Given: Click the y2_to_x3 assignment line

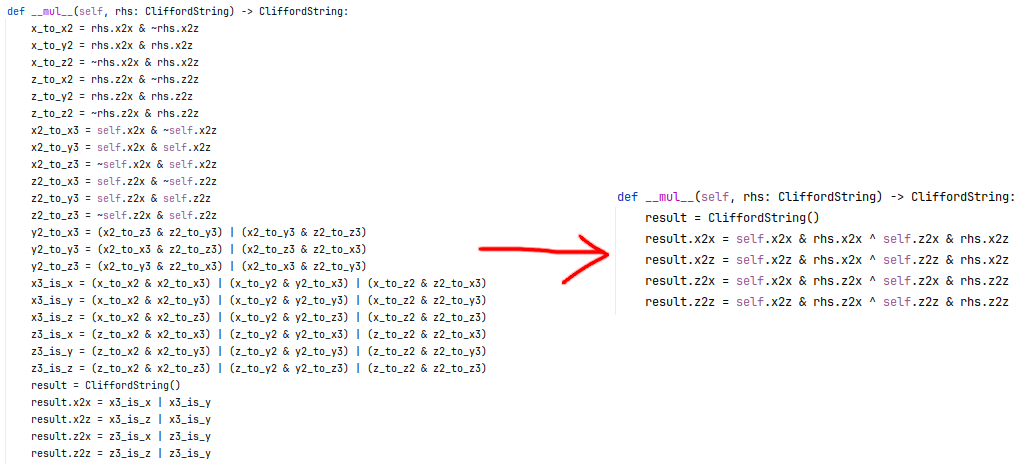Looking at the screenshot, I should pyautogui.click(x=198, y=232).
